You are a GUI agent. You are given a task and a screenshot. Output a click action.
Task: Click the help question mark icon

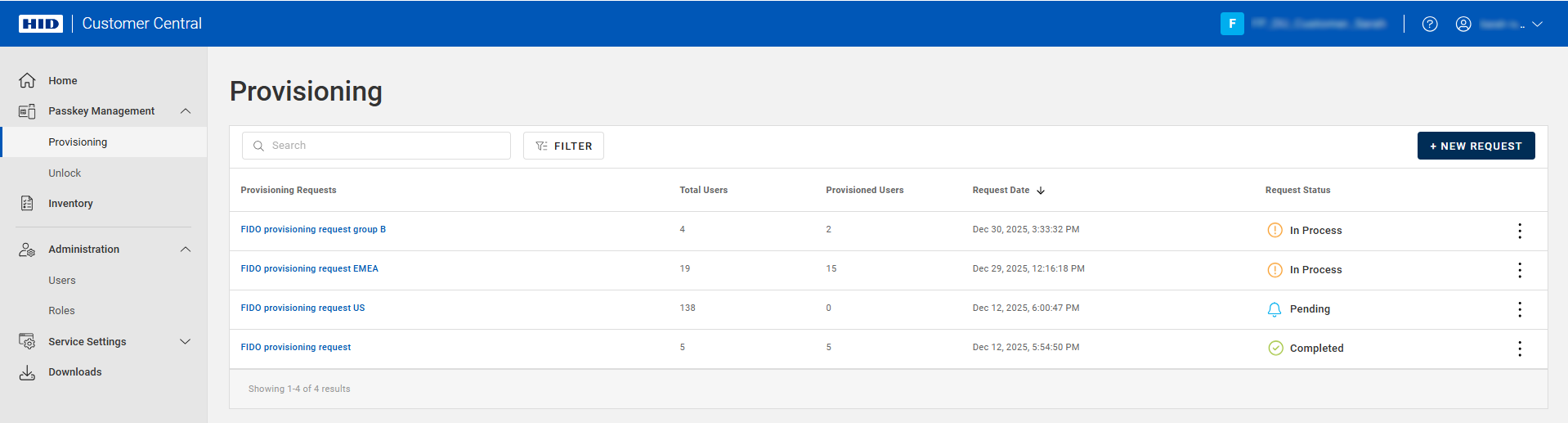(1429, 25)
